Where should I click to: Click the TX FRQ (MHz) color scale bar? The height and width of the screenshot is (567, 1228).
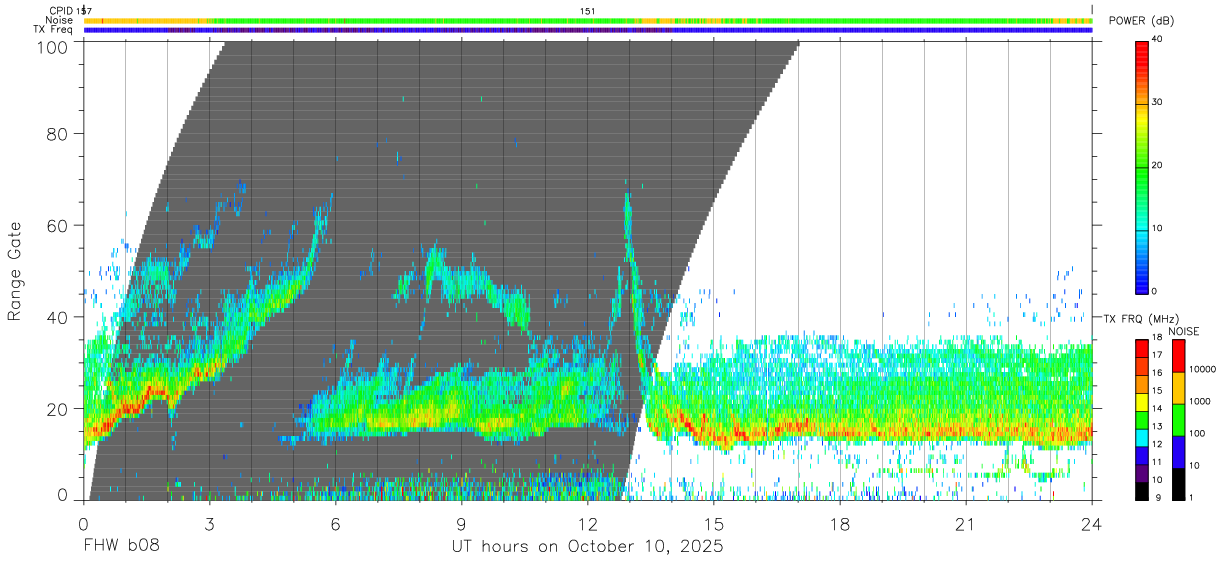coord(1141,420)
